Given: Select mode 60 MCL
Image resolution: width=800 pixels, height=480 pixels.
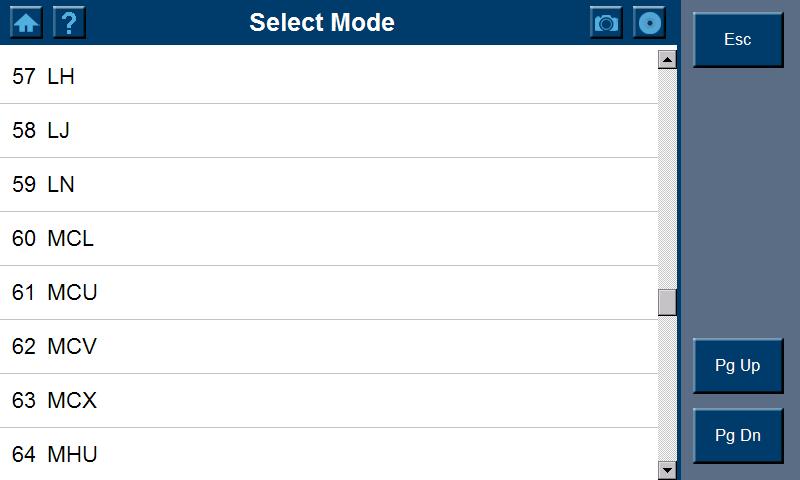Looking at the screenshot, I should click(328, 239).
